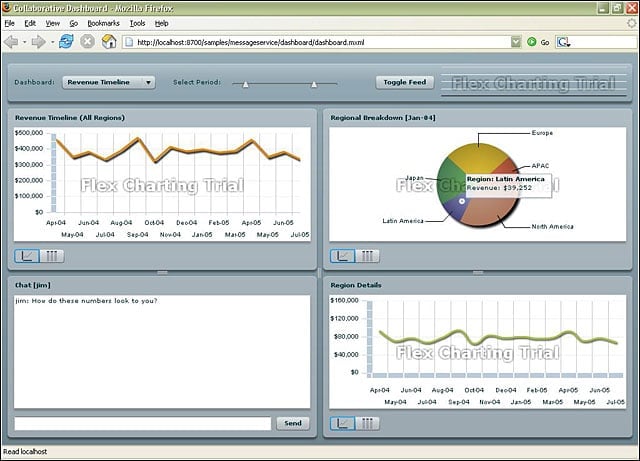This screenshot has width=640, height=461.
Task: Go to the Home page icon
Action: (x=109, y=42)
